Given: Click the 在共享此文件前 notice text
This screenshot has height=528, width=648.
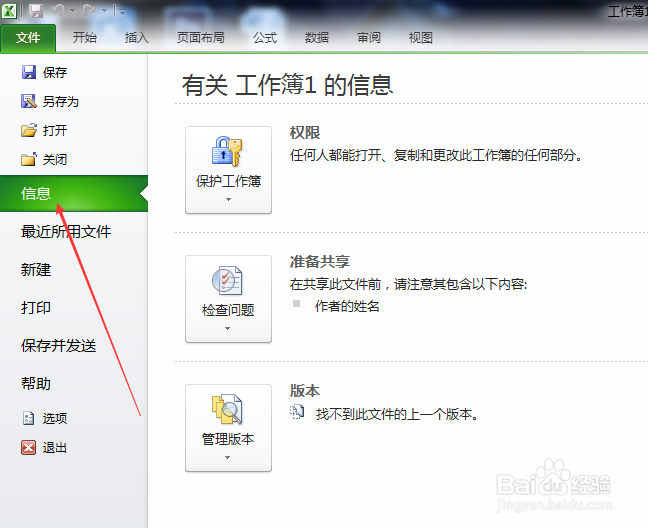Looking at the screenshot, I should coord(409,284).
